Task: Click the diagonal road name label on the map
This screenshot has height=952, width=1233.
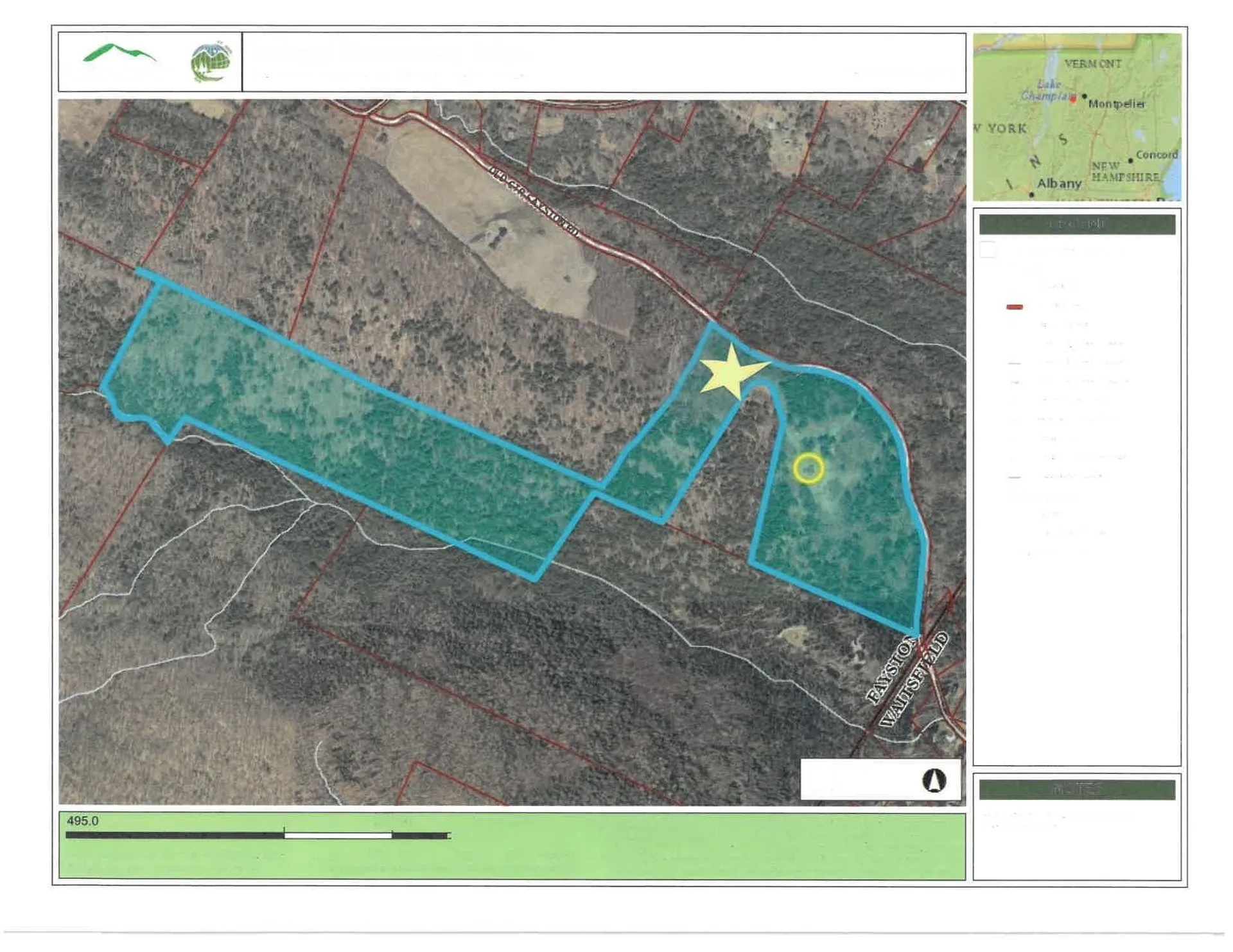Action: (534, 202)
